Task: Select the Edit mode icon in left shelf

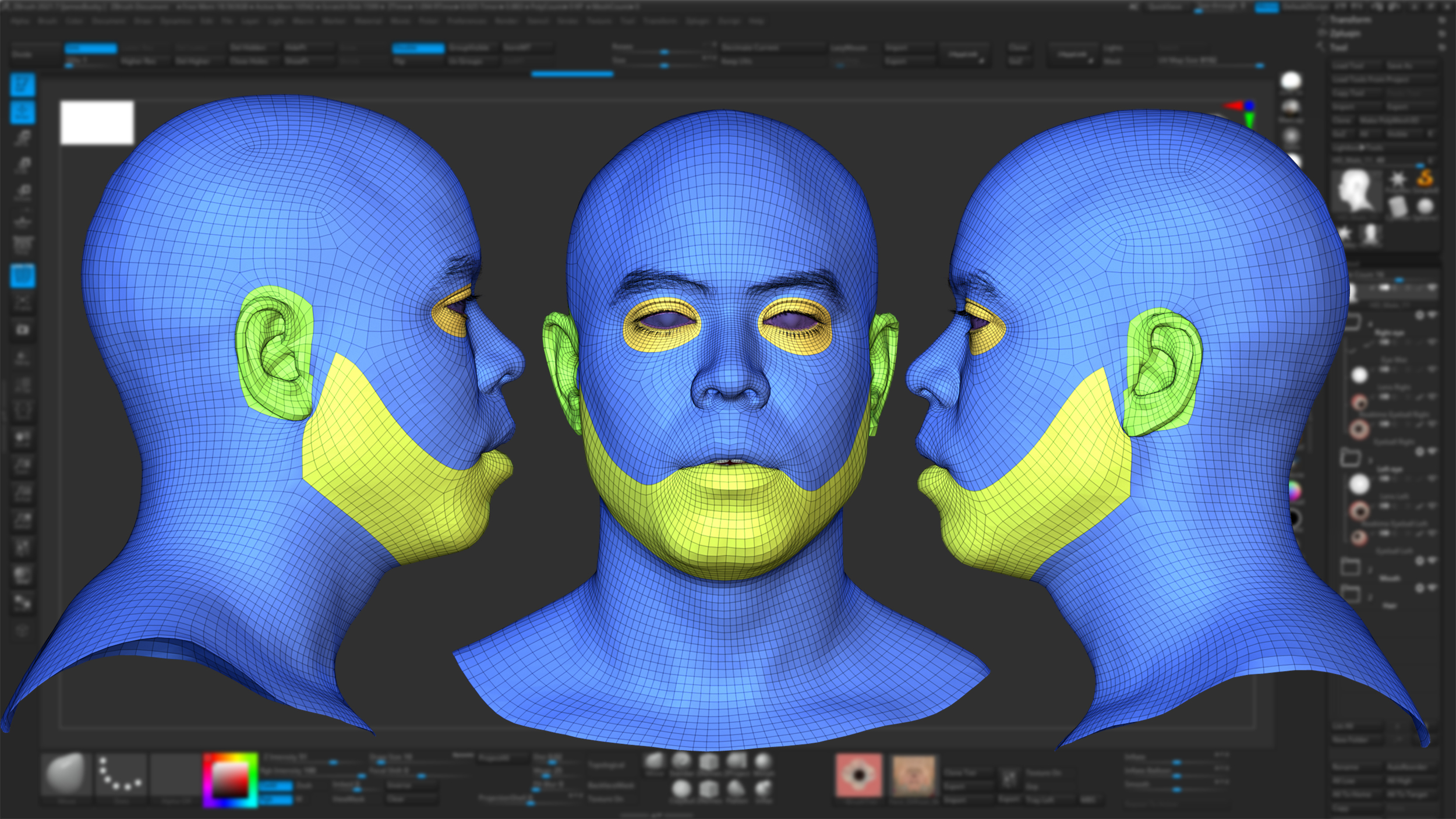Action: [22, 85]
